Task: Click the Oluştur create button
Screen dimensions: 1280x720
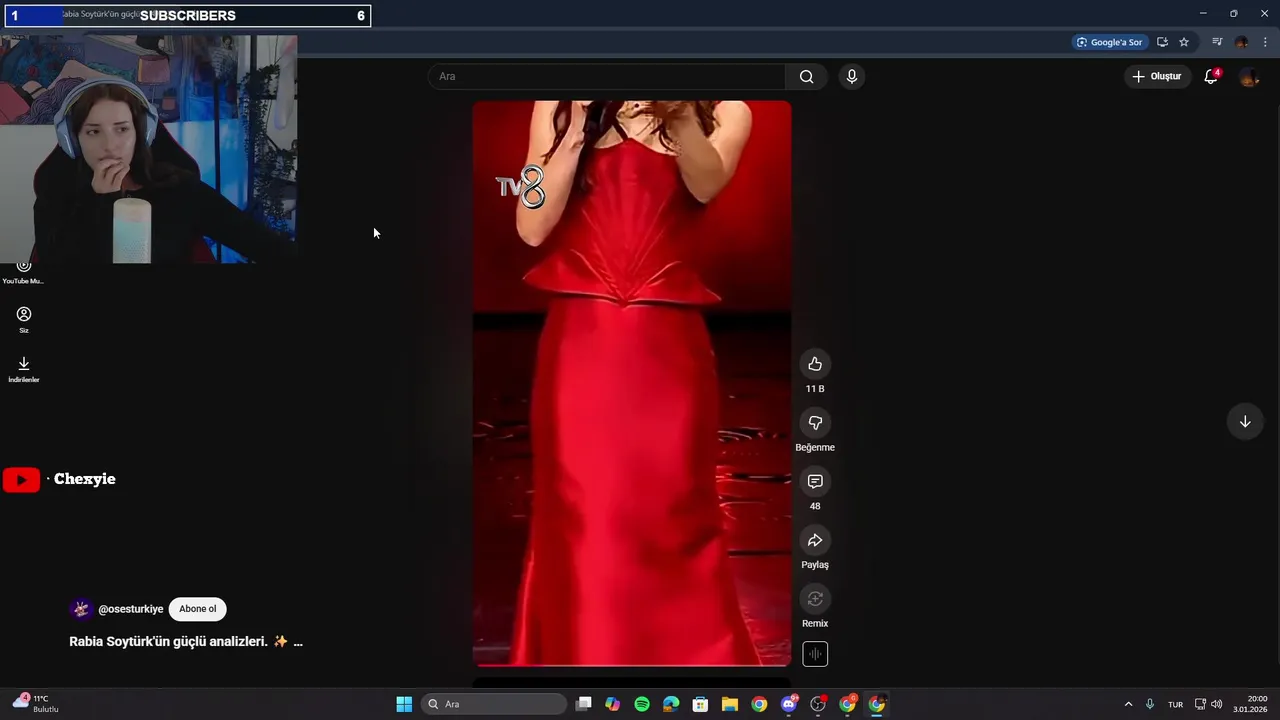Action: [x=1156, y=77]
